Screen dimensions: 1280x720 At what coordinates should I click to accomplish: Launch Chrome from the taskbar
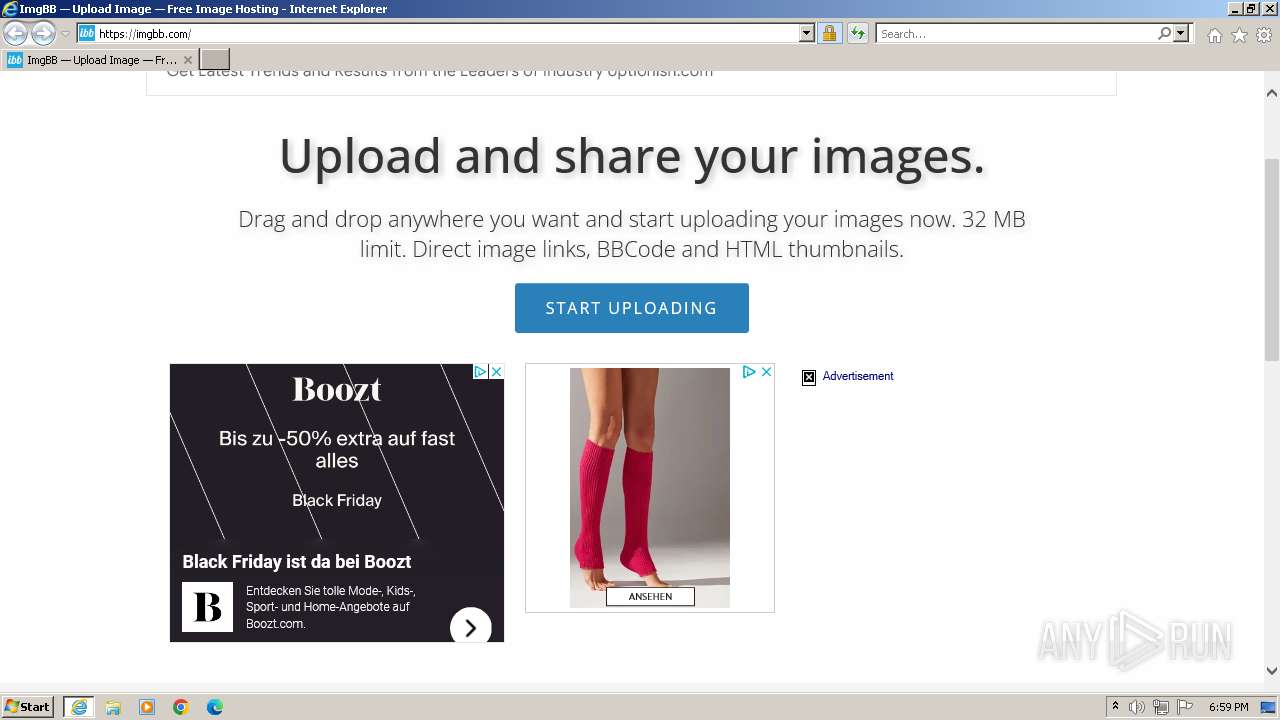pos(181,707)
